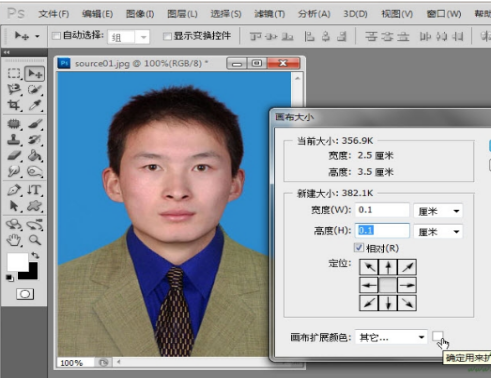Select the Hand tool
This screenshot has width=492, height=378.
(x=14, y=240)
